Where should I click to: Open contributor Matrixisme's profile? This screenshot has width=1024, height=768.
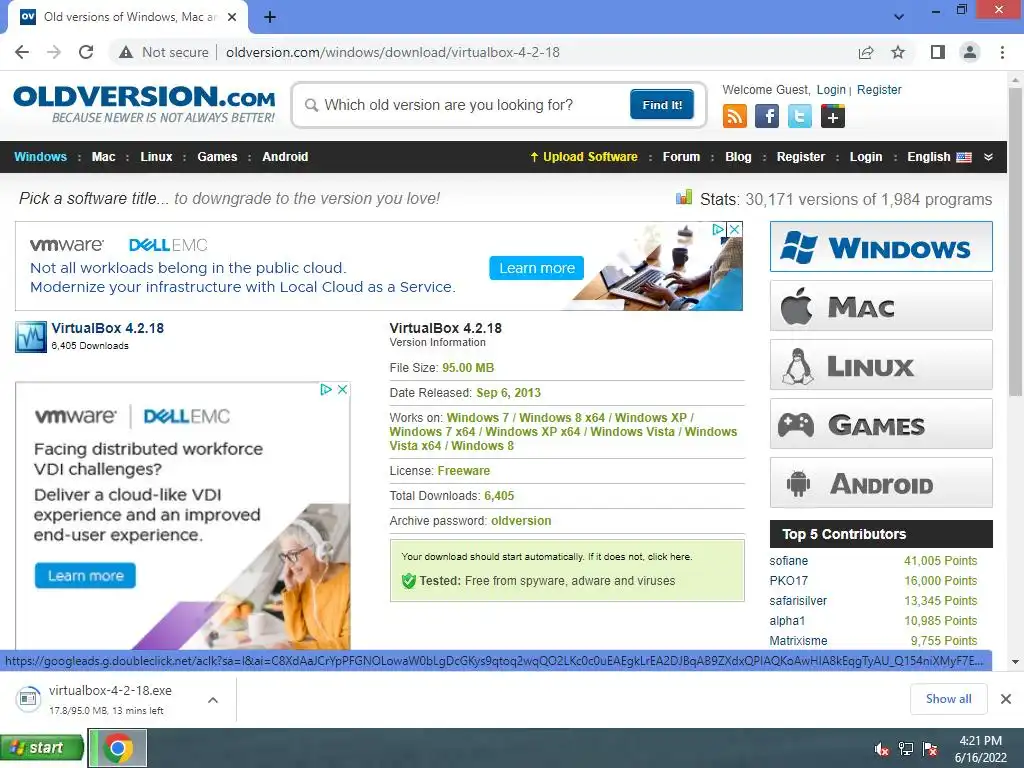click(798, 641)
